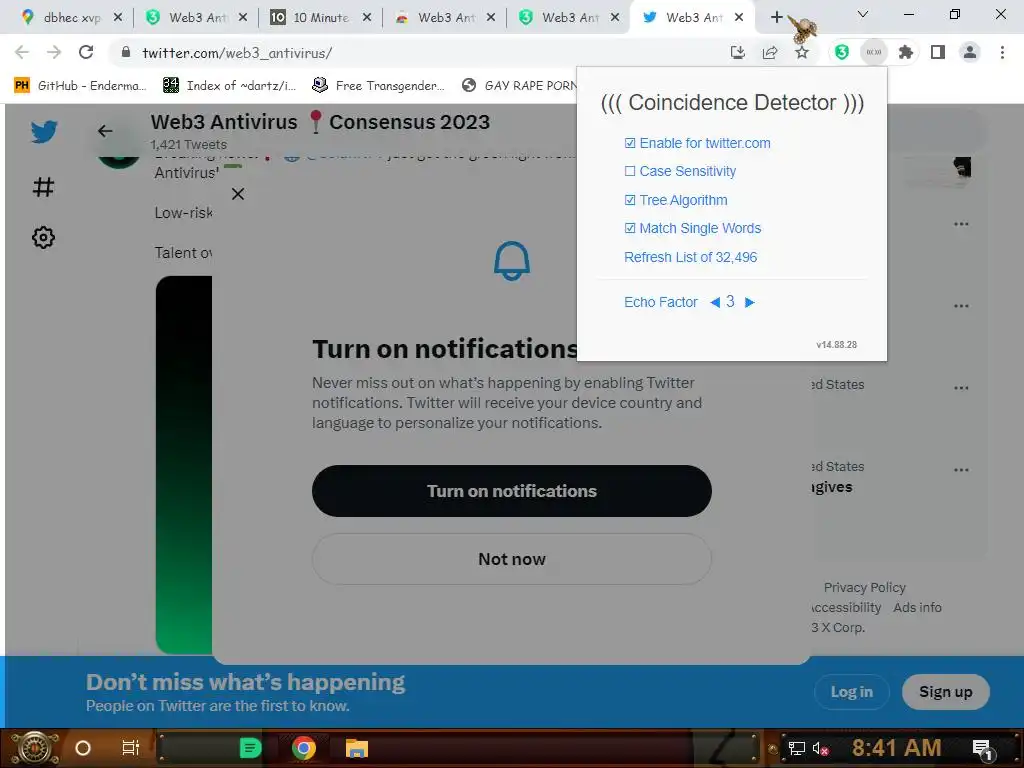Viewport: 1024px width, 768px height.
Task: Click the Not now button
Action: tap(511, 559)
